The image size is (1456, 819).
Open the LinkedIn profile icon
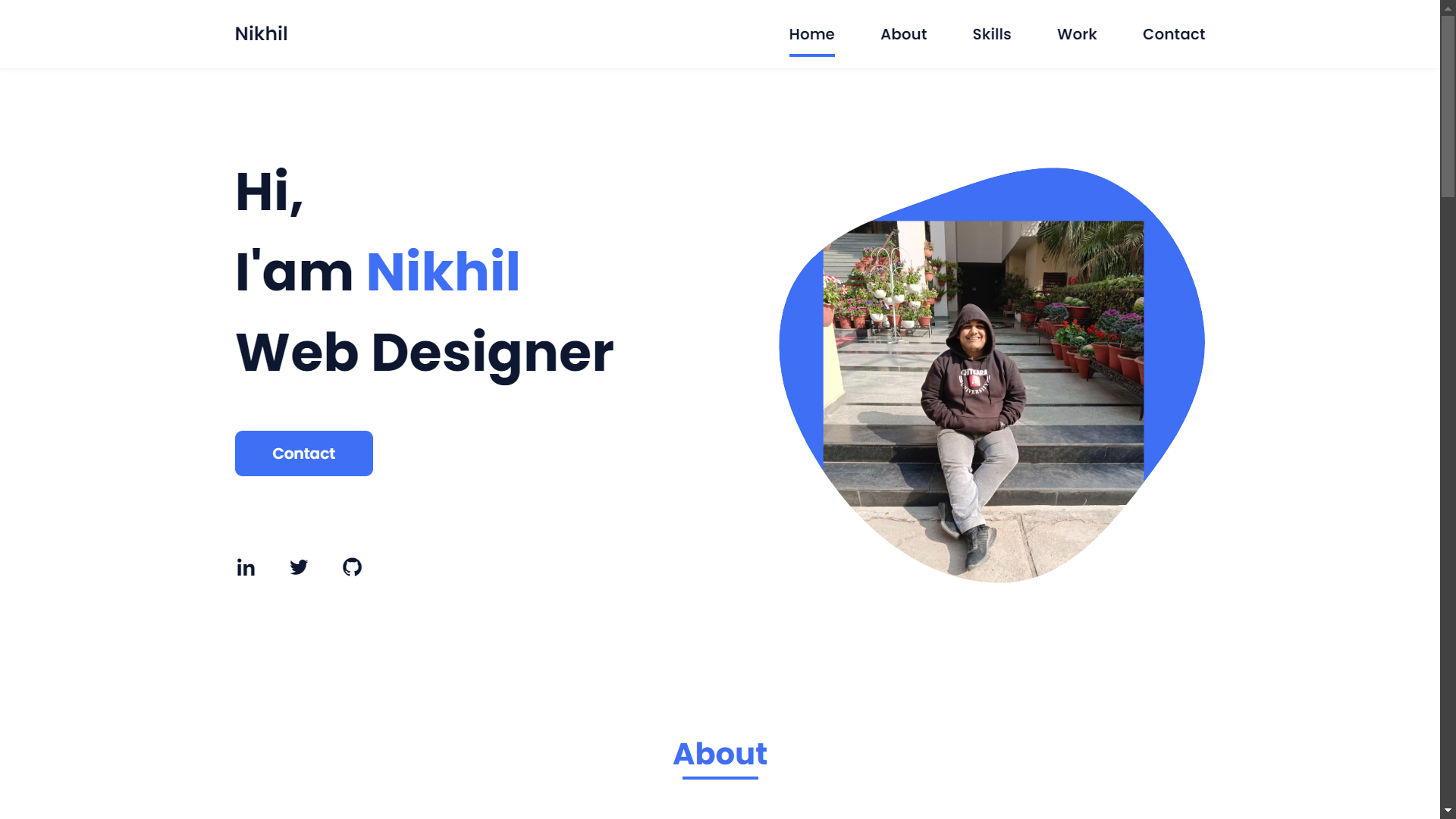(246, 567)
